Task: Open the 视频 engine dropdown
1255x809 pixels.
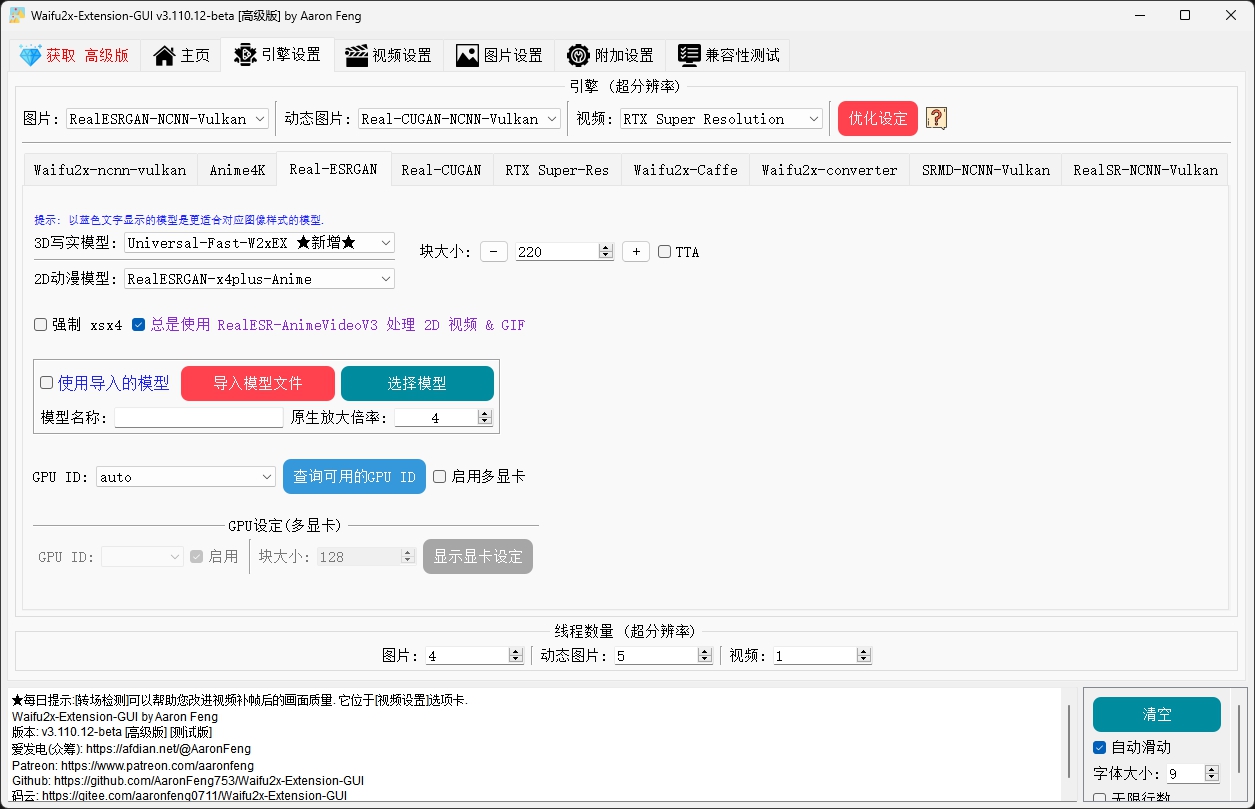Action: point(721,119)
